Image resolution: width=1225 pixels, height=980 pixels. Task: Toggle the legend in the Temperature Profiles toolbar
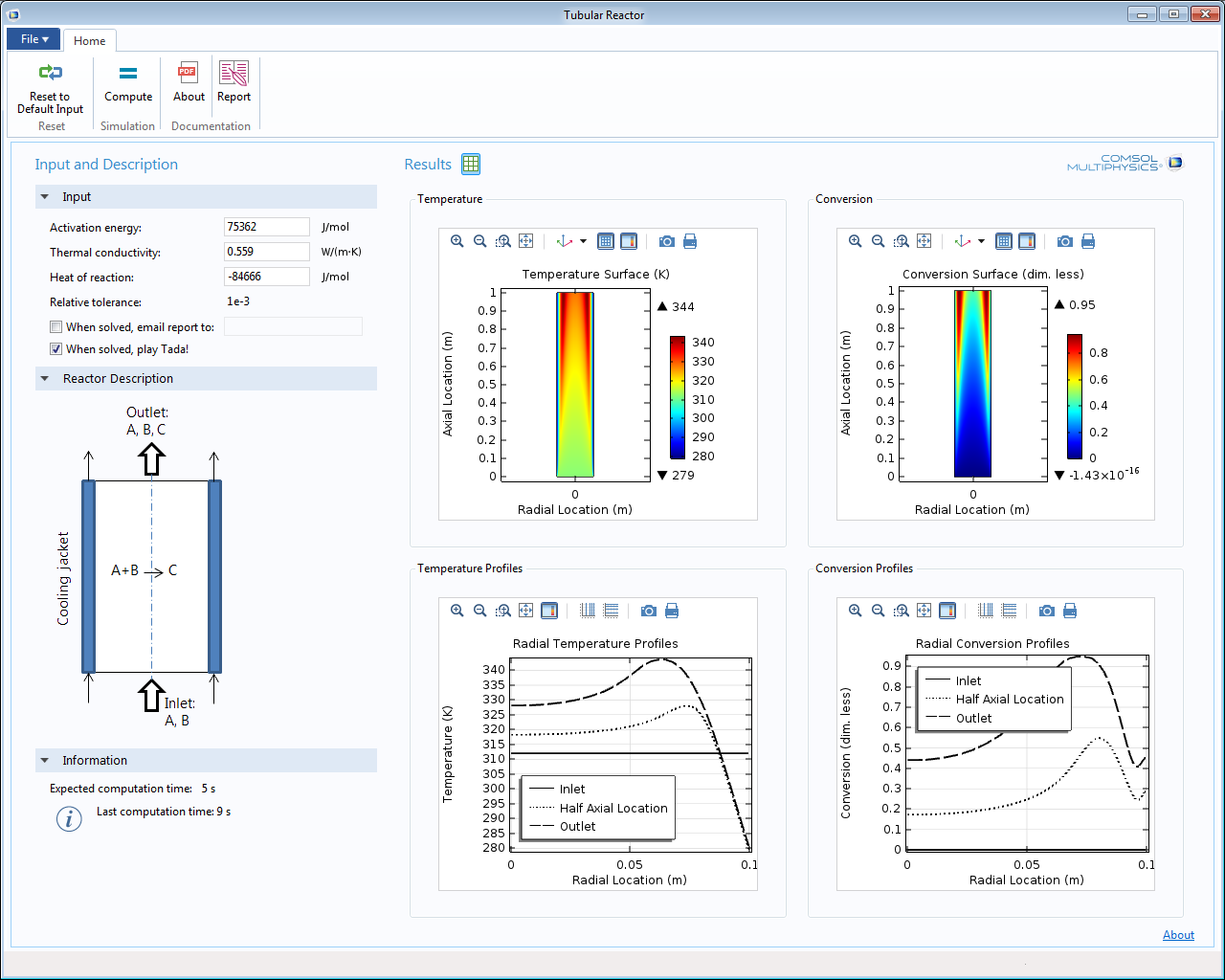click(x=549, y=611)
